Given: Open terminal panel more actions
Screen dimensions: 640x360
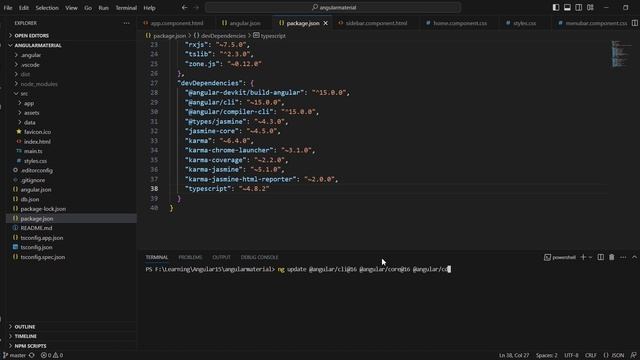Looking at the screenshot, I should pyautogui.click(x=623, y=257).
